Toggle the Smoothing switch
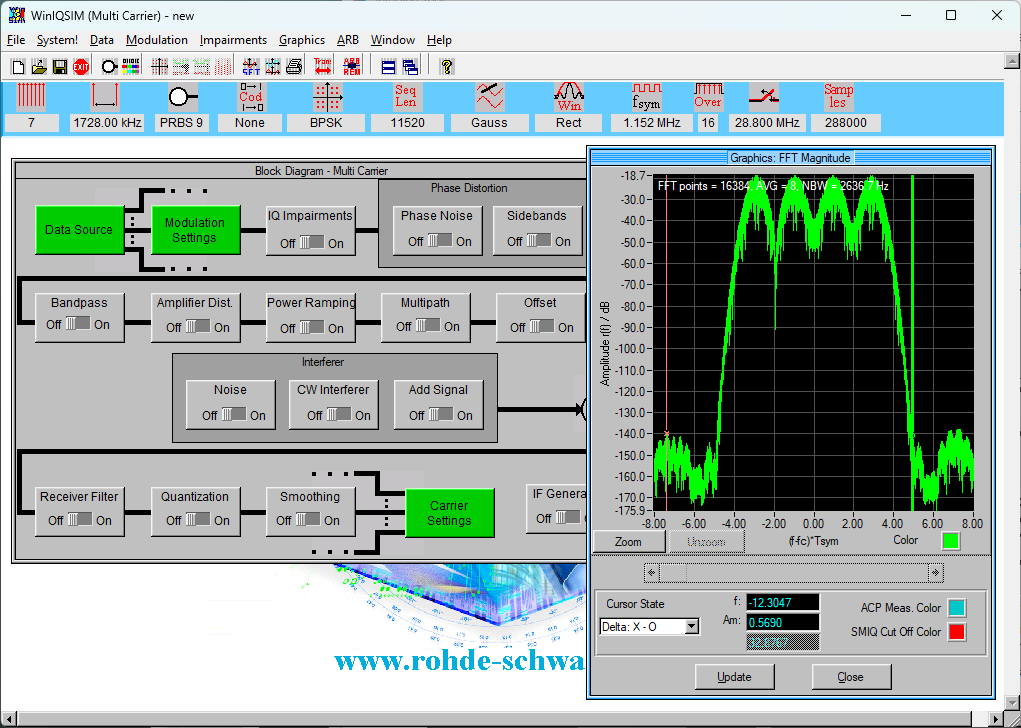The height and width of the screenshot is (728, 1021). (x=308, y=519)
